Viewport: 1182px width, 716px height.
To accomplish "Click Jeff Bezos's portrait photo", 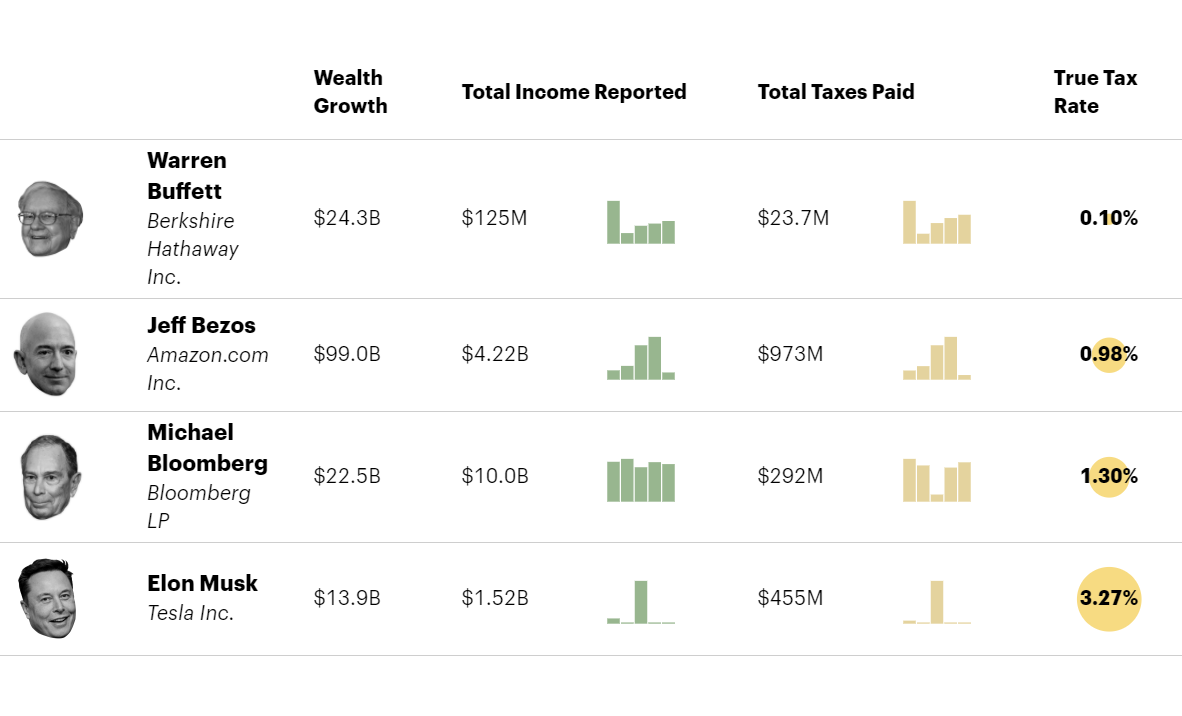I will 45,354.
